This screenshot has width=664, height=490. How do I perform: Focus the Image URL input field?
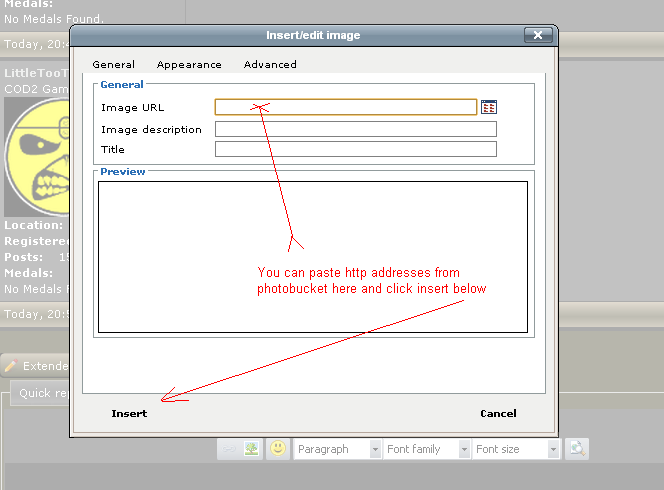(346, 107)
